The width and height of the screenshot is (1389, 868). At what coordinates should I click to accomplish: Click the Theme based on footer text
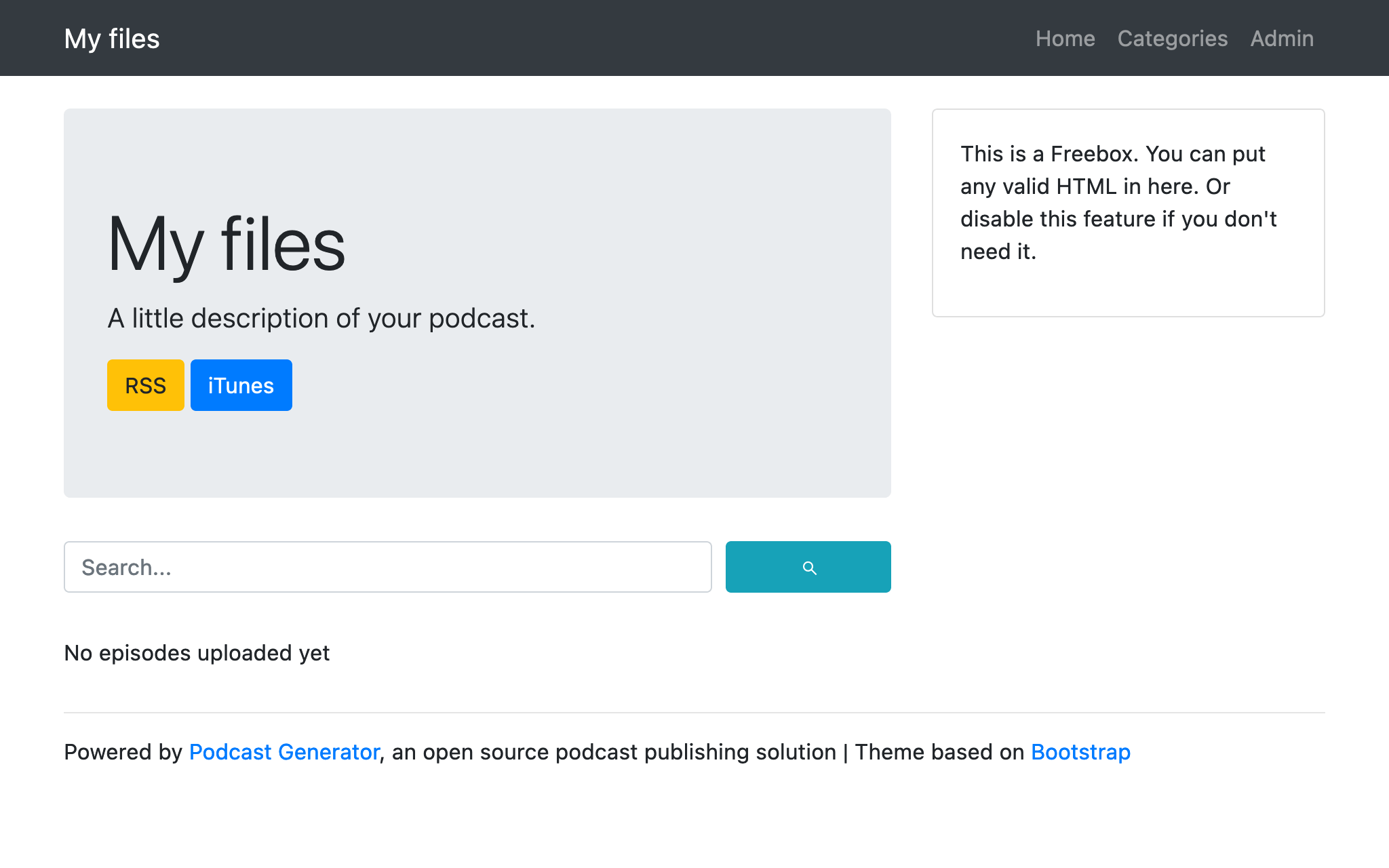pos(939,752)
